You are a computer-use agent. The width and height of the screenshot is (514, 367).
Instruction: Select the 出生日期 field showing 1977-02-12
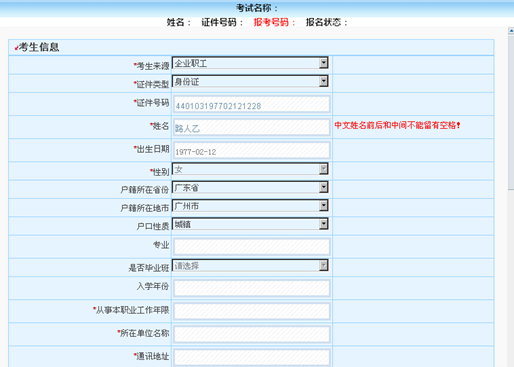tap(252, 150)
